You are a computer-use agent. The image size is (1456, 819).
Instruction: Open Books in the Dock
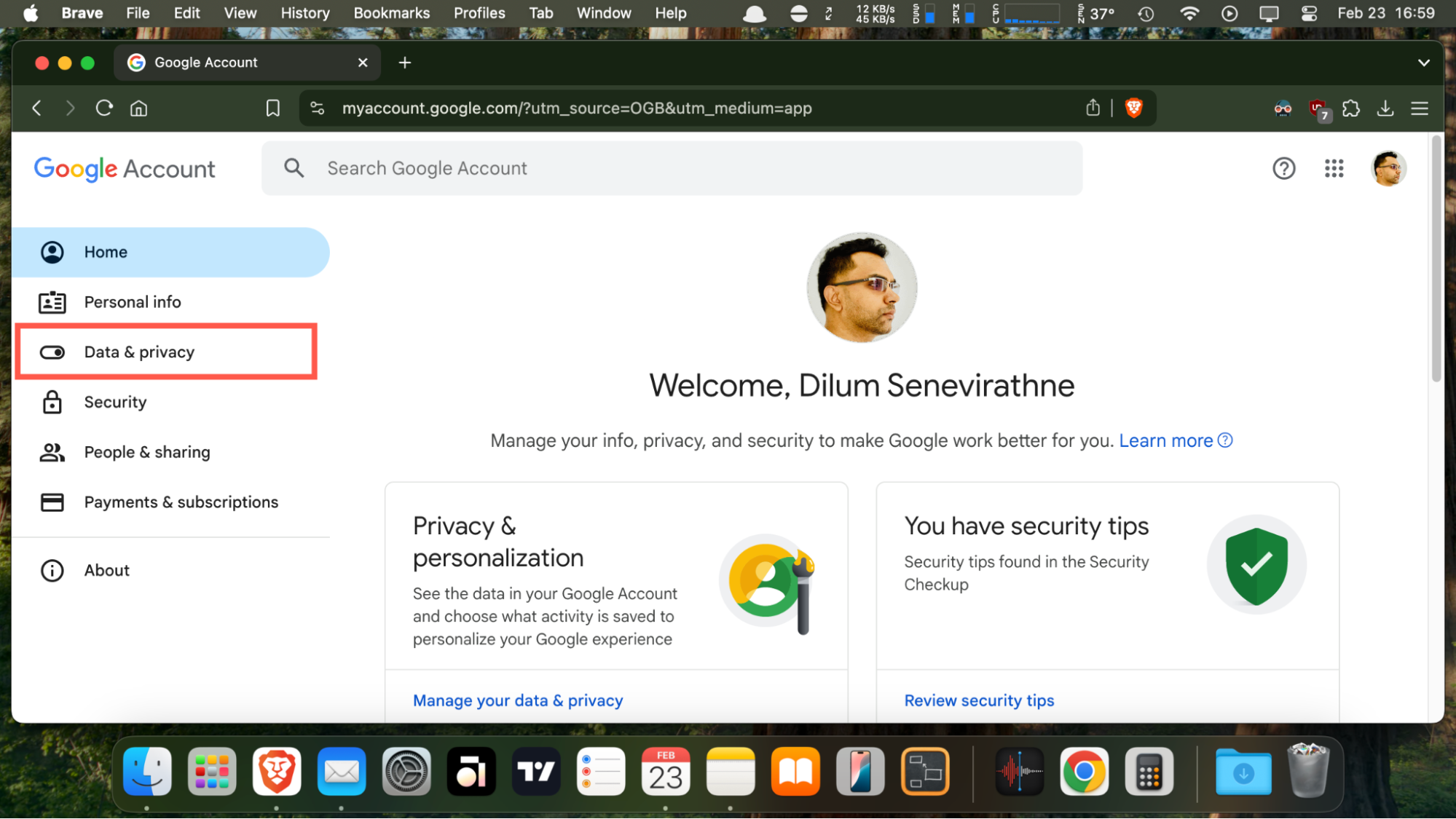point(795,772)
